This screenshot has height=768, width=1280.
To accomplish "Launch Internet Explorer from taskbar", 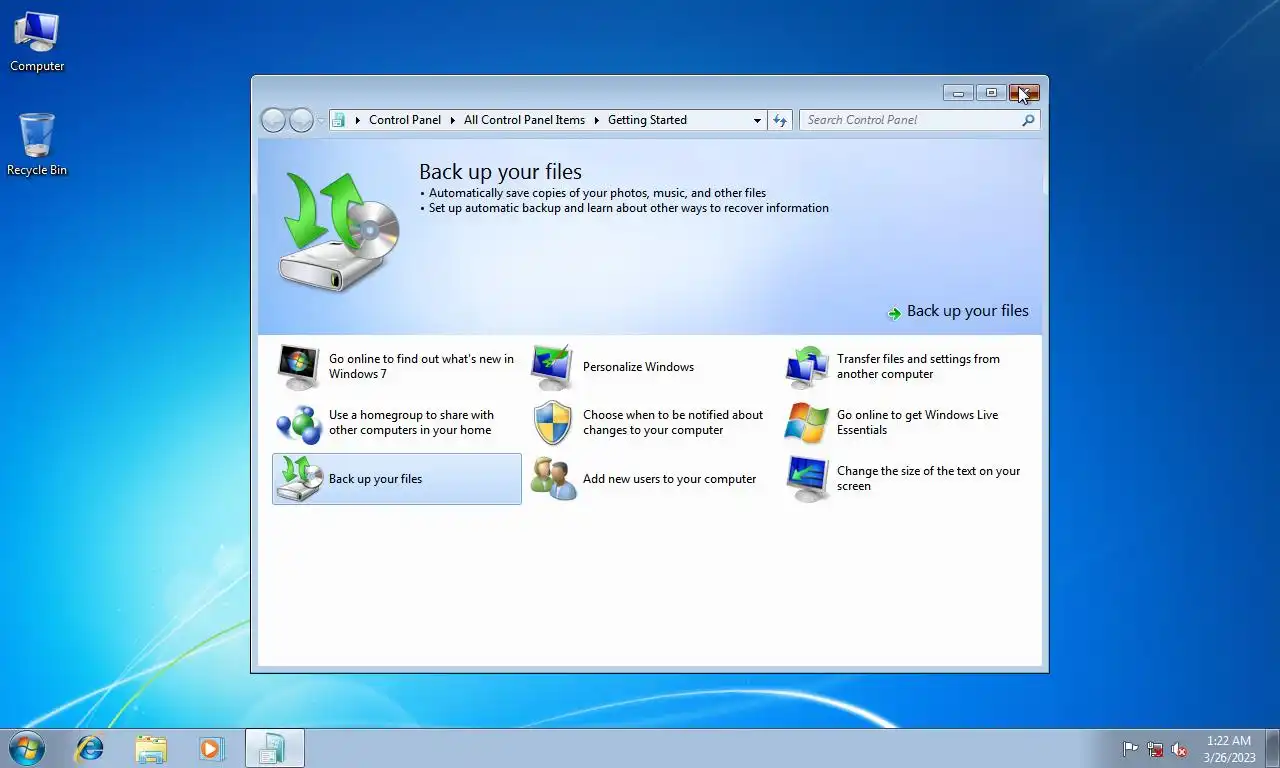I will [x=90, y=748].
